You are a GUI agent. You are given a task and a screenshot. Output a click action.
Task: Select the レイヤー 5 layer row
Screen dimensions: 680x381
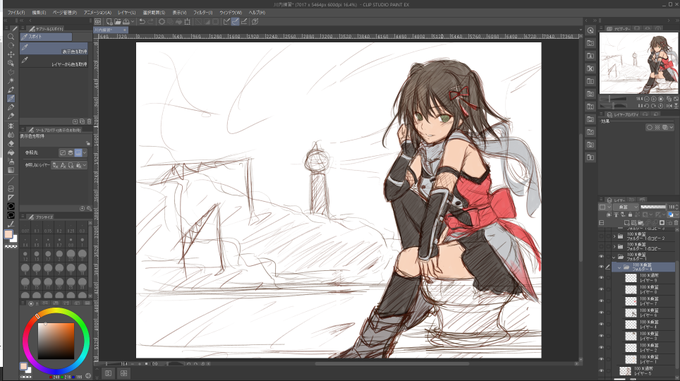[x=646, y=371]
